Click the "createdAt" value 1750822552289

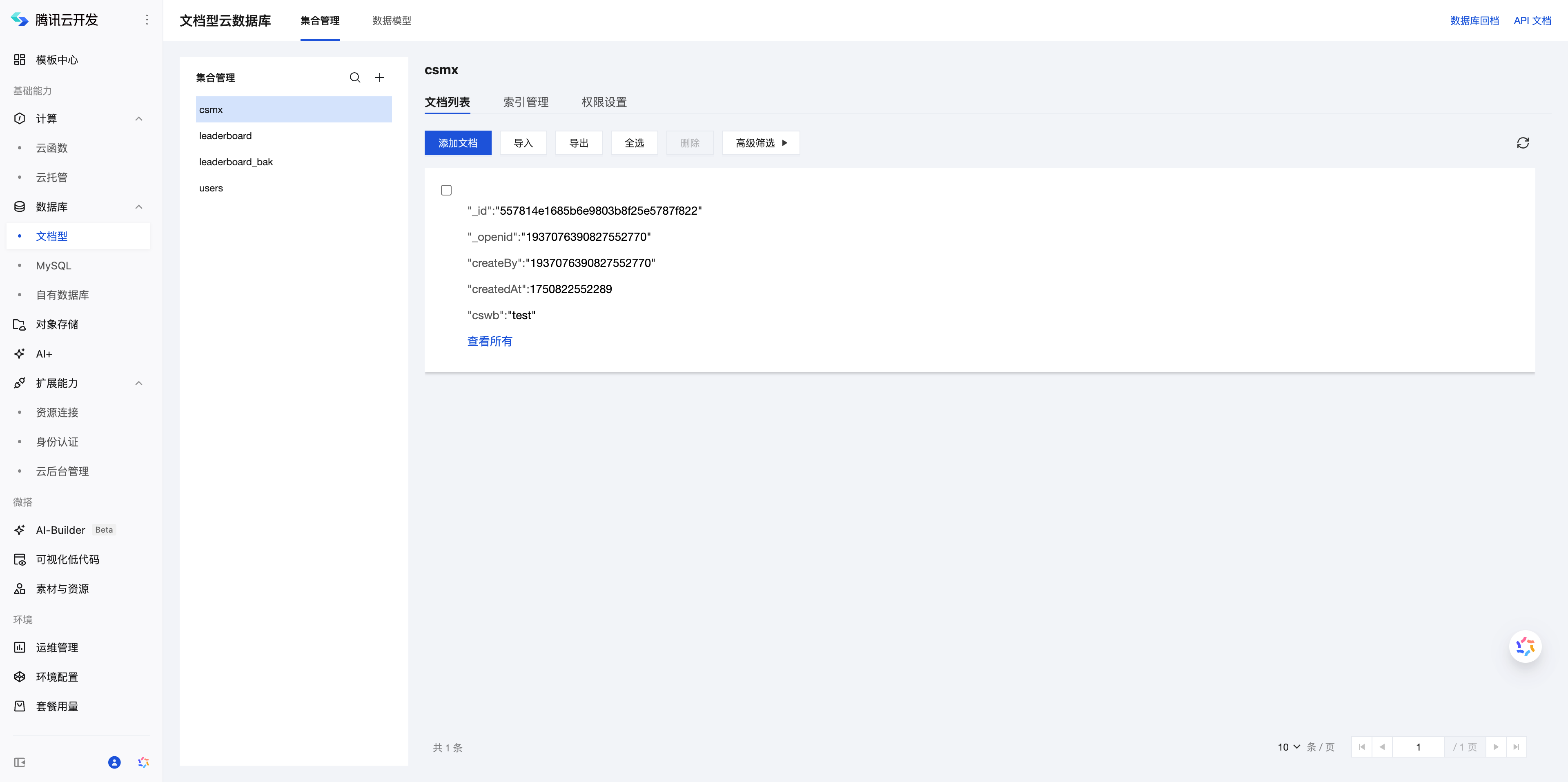[571, 289]
